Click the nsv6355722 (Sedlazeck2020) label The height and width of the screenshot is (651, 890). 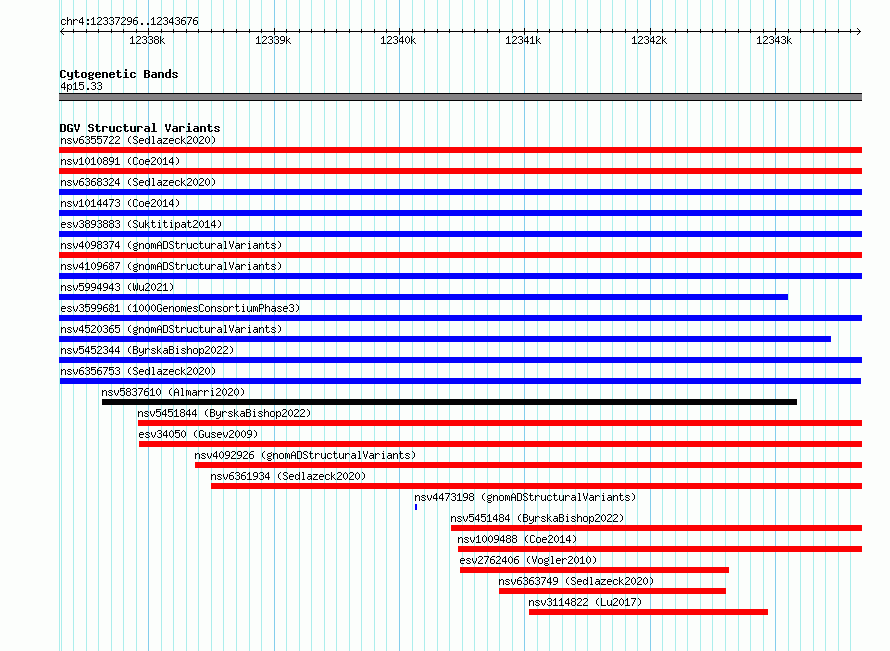point(138,140)
